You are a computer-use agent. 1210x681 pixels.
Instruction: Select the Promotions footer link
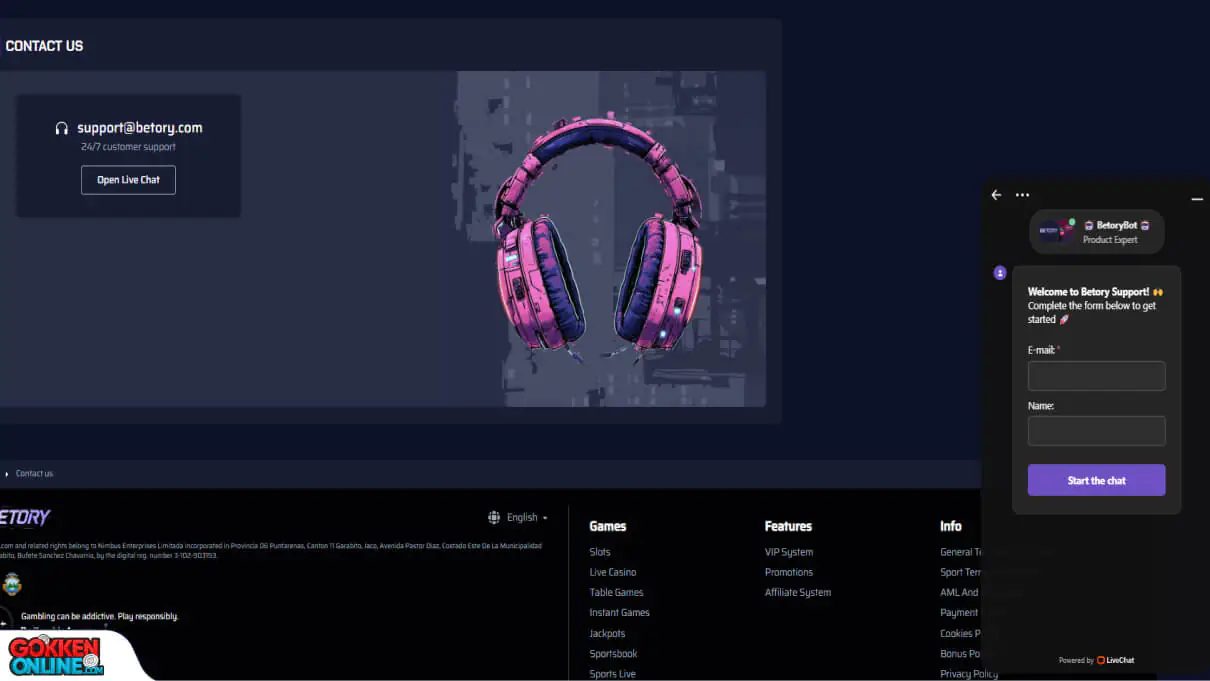(x=789, y=572)
